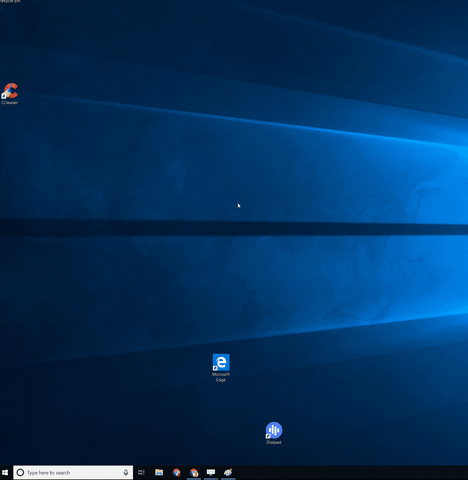This screenshot has height=480, width=468.
Task: Click the Cortana circle in search box
Action: pyautogui.click(x=20, y=472)
